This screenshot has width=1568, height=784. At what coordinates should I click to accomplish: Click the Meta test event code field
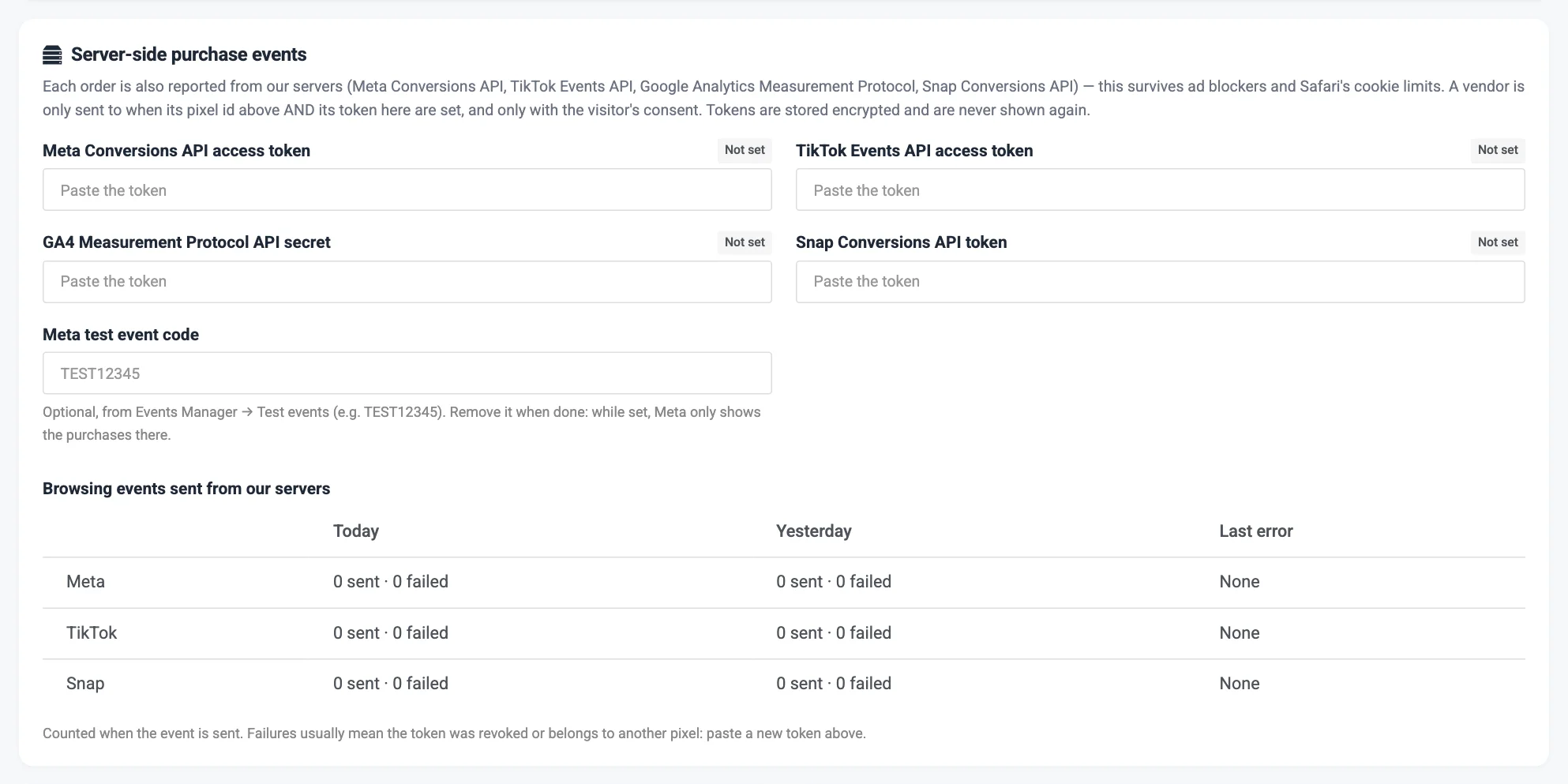(407, 373)
